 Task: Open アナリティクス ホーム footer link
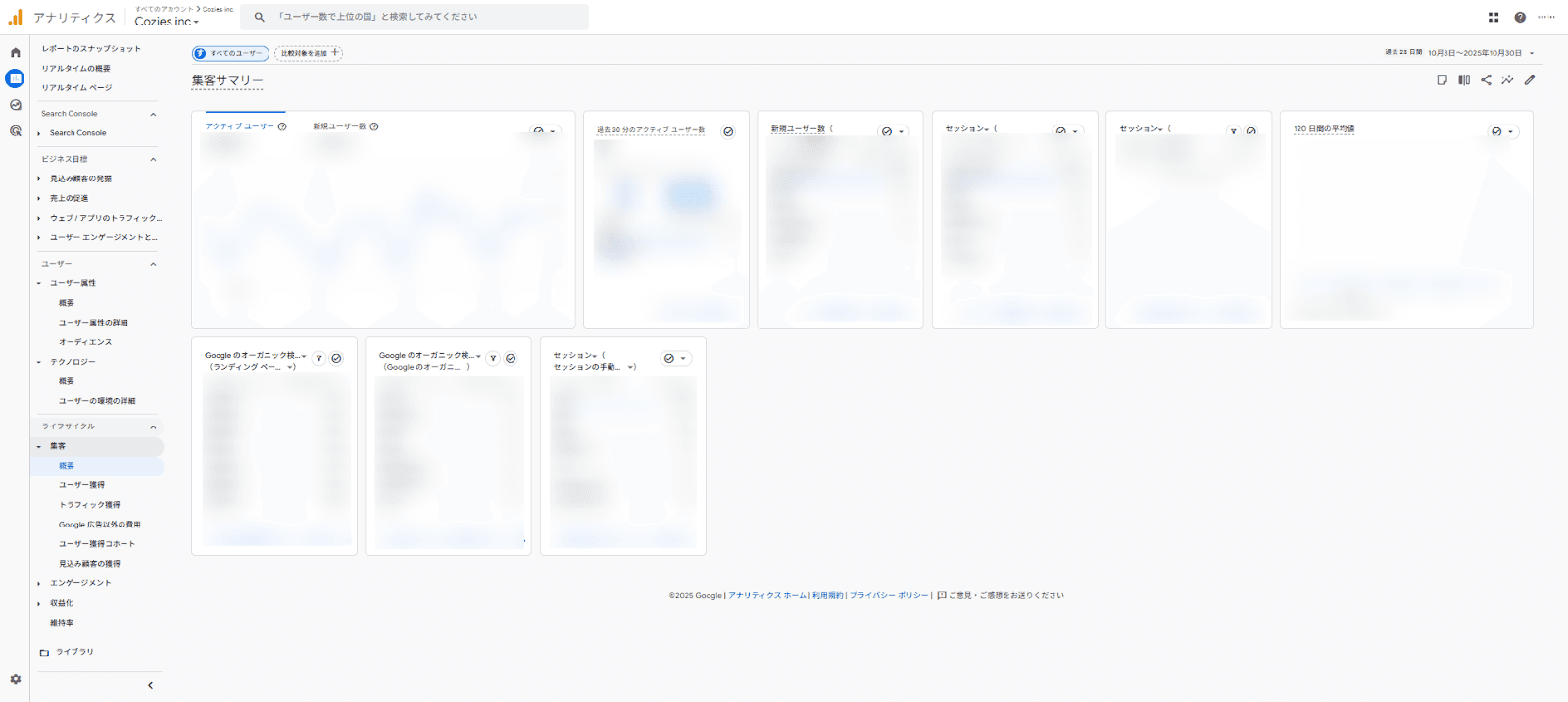click(767, 595)
